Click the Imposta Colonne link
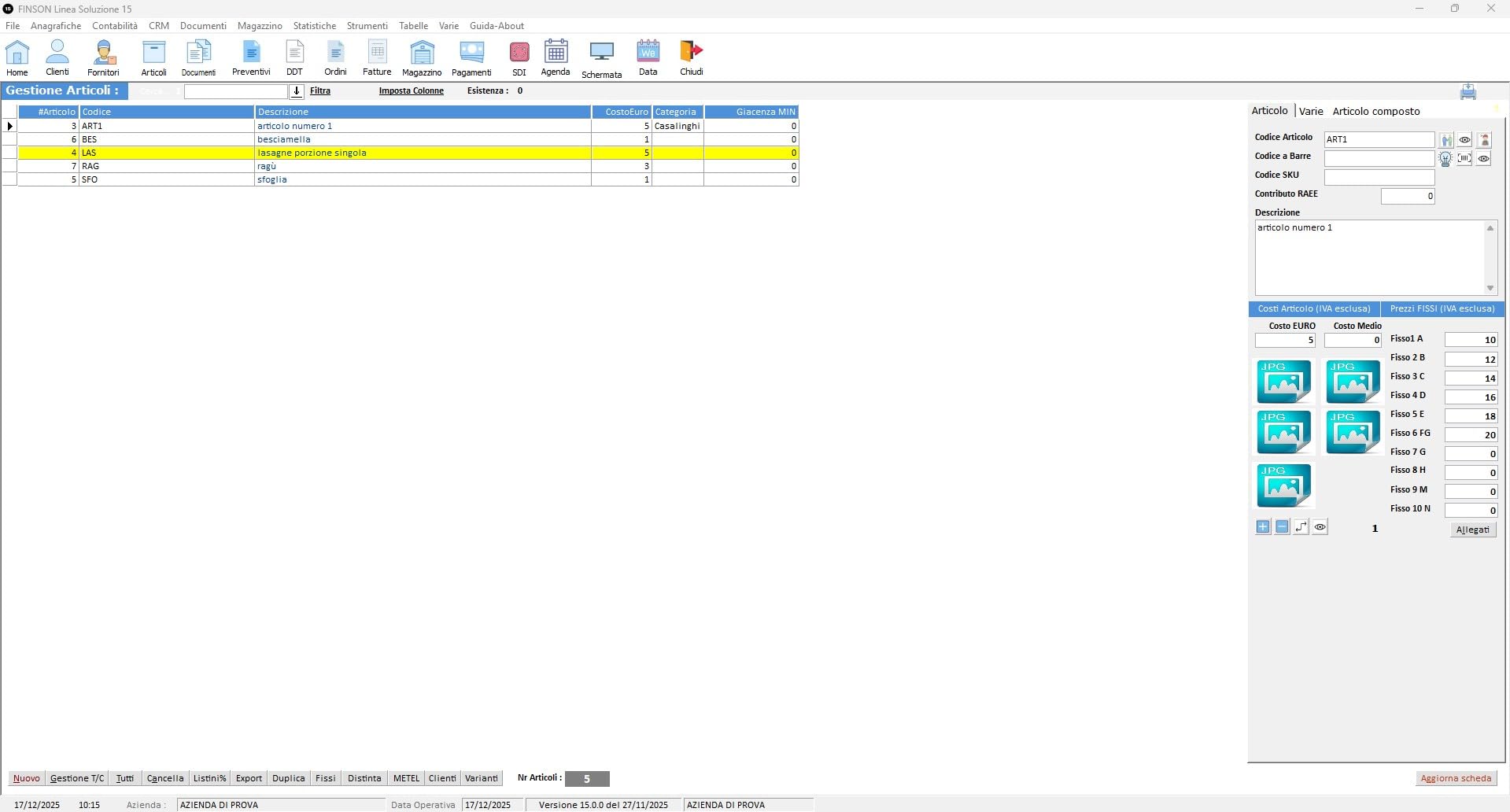Viewport: 1510px width, 812px height. pyautogui.click(x=412, y=90)
